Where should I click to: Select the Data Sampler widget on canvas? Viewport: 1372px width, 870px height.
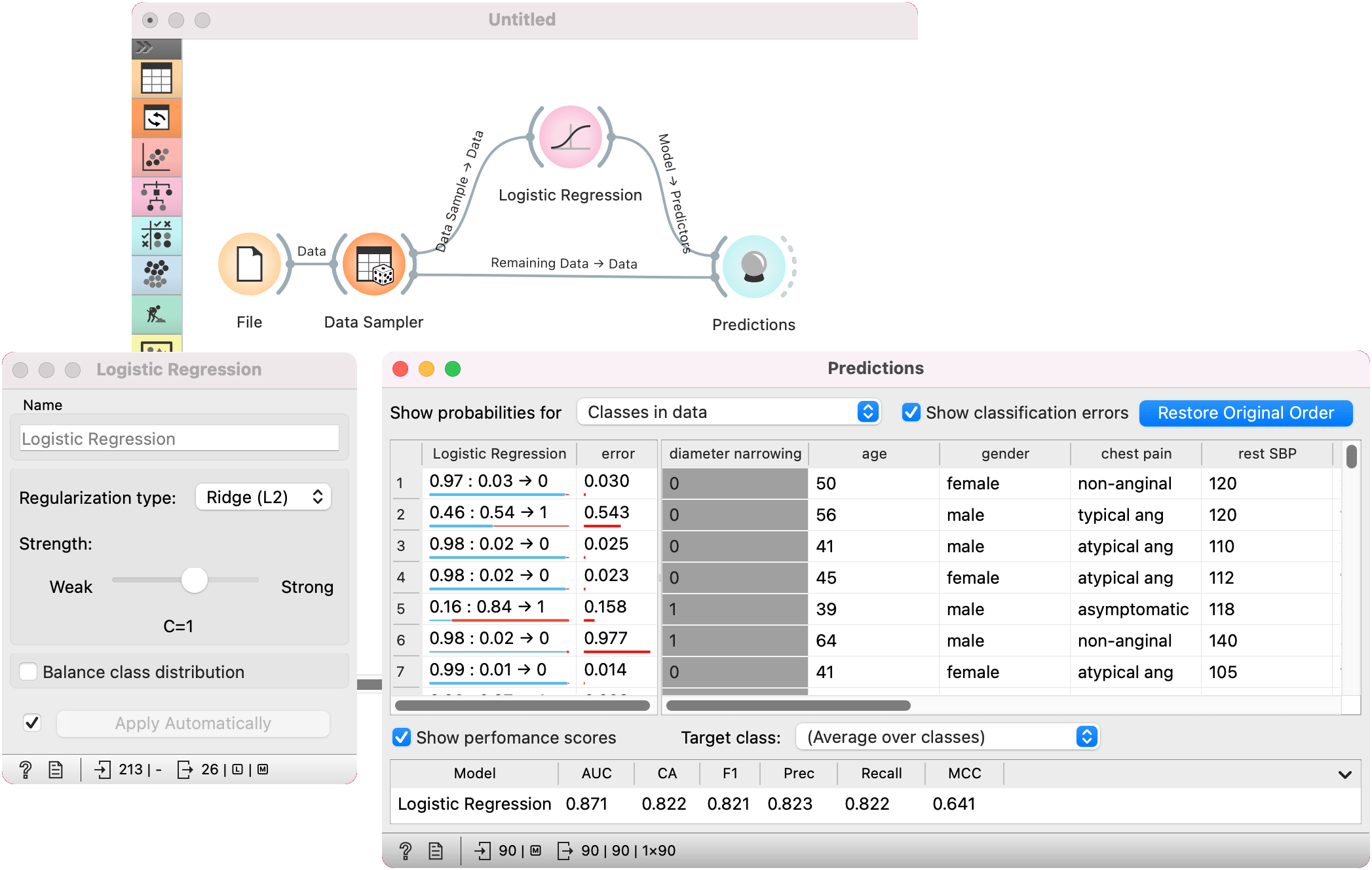pos(373,265)
